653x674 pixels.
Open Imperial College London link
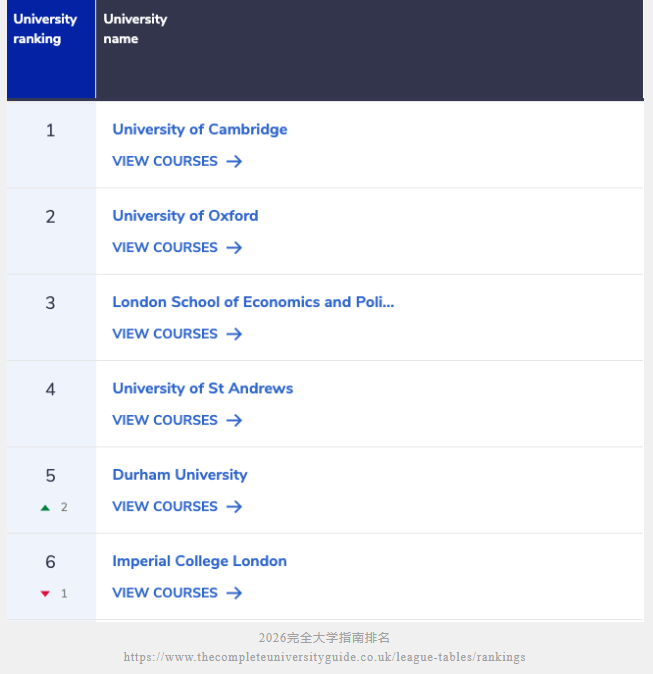199,561
